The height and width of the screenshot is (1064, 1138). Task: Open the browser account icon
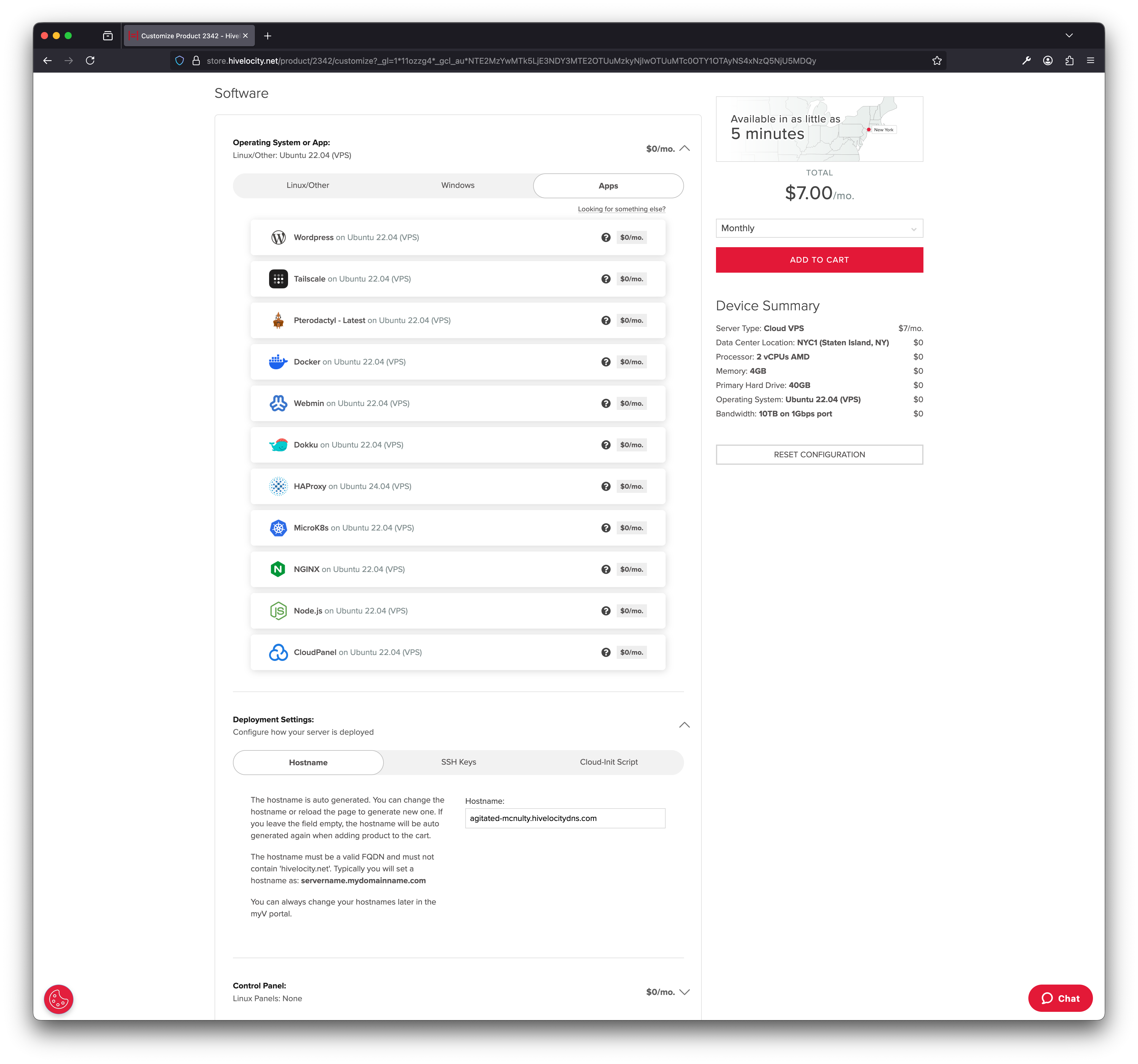tap(1048, 61)
